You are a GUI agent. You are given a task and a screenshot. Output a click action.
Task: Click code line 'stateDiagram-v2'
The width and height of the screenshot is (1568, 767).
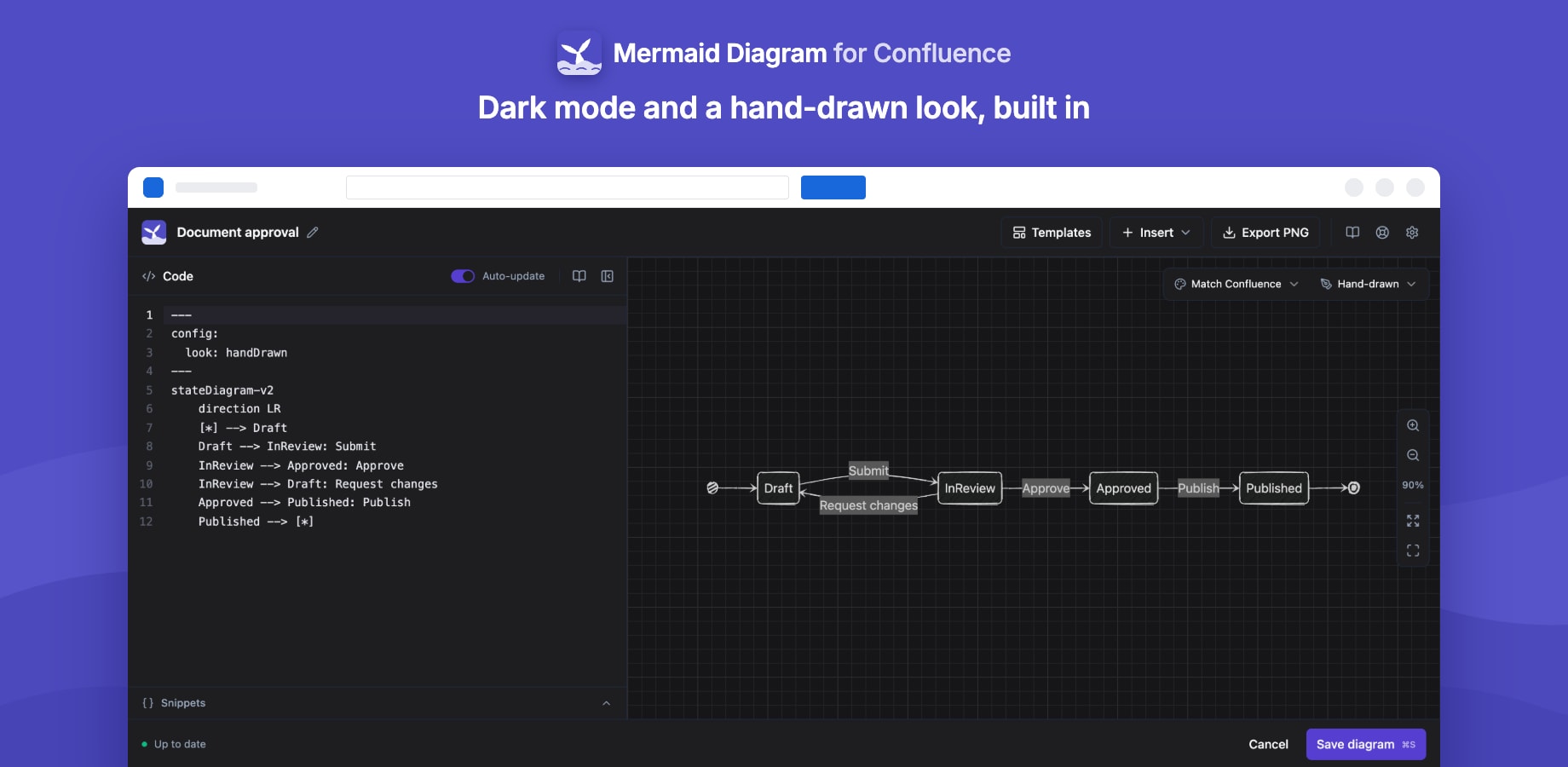pyautogui.click(x=222, y=390)
